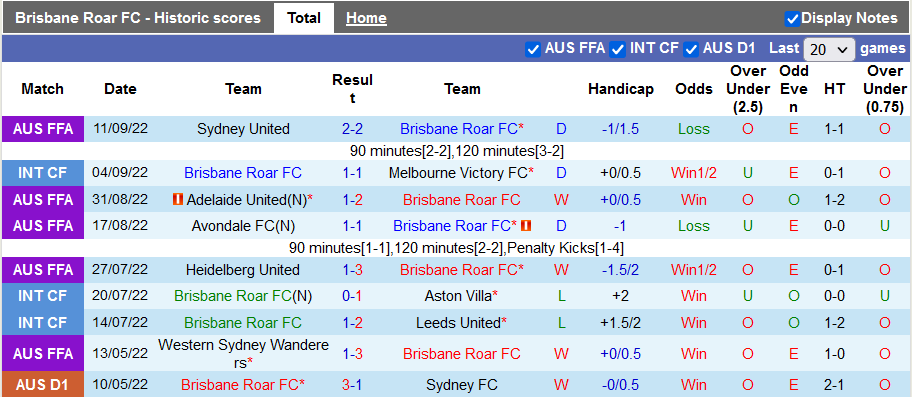Click the Over Under (0.75) column header
This screenshot has height=397, width=912.
pos(885,89)
